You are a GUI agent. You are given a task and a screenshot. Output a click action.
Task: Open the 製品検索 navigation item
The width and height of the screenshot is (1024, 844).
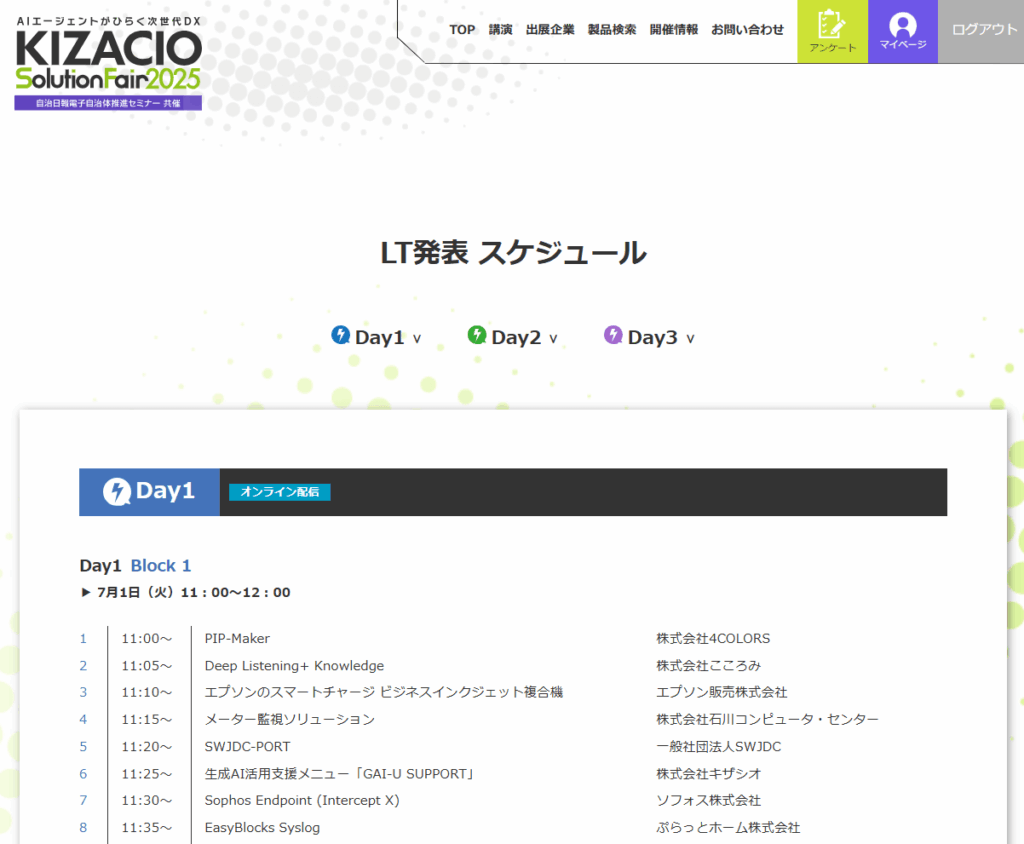(x=612, y=29)
